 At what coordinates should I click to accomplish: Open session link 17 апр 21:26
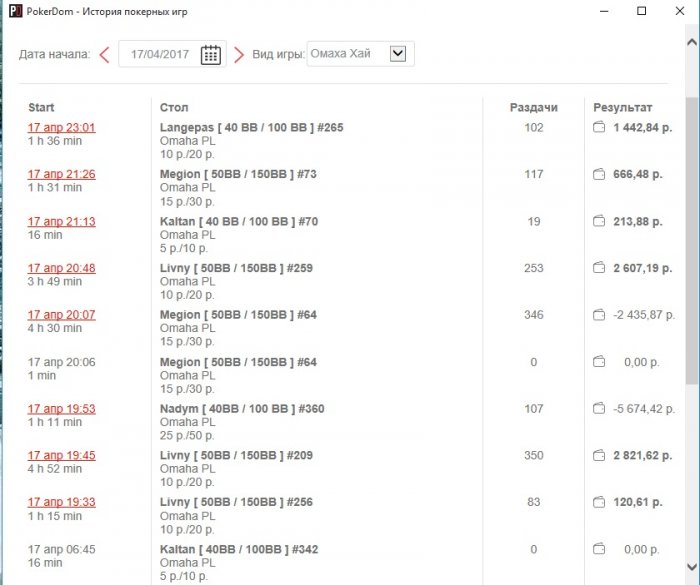point(62,175)
